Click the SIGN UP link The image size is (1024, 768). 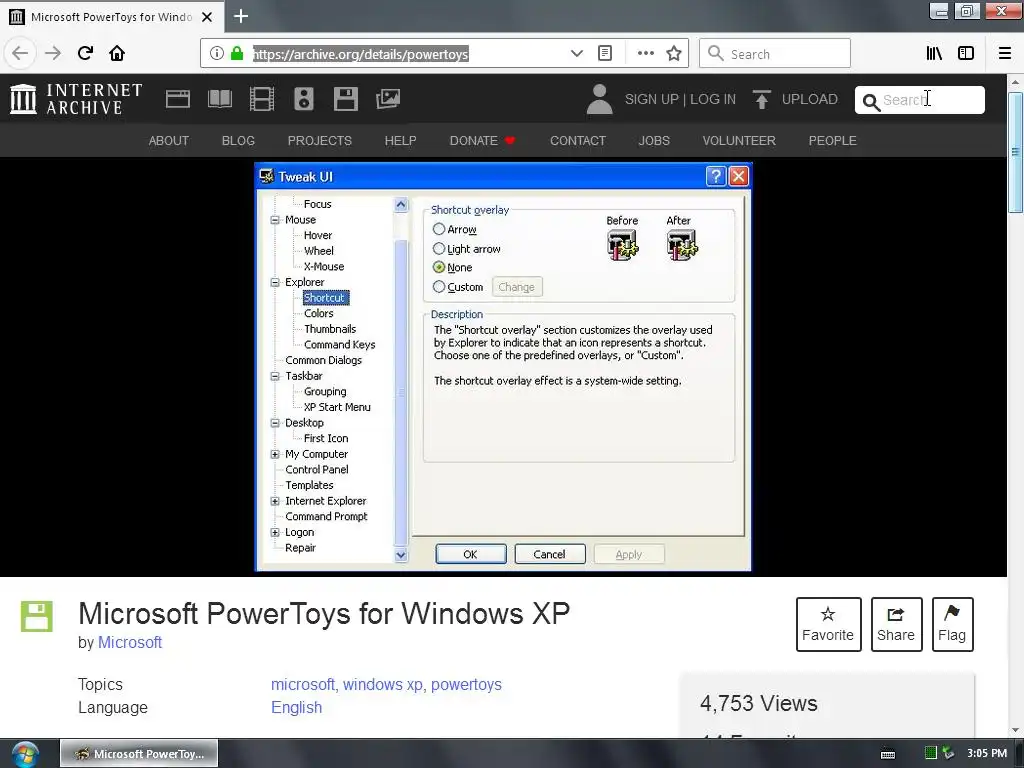point(652,99)
